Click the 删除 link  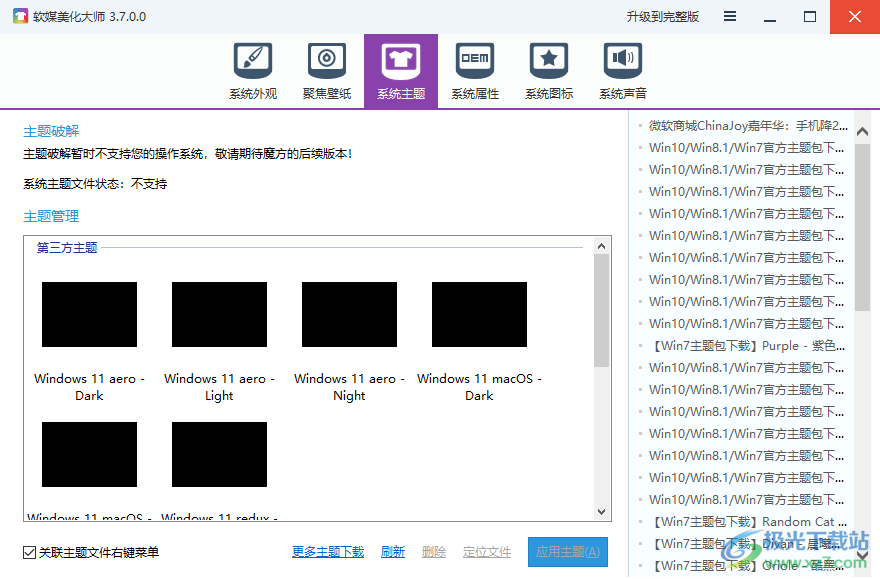(x=433, y=551)
